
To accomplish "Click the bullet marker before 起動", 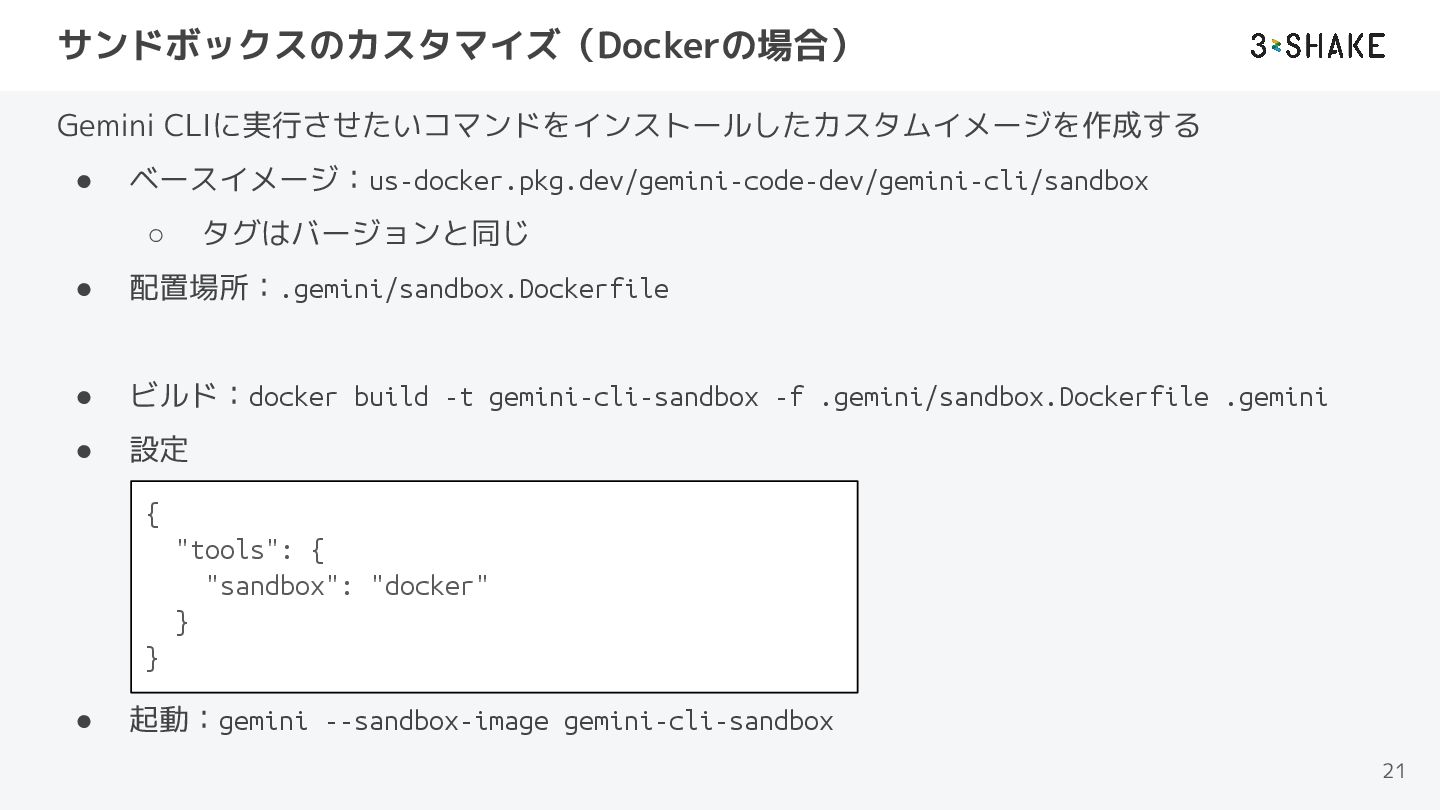I will [x=85, y=721].
